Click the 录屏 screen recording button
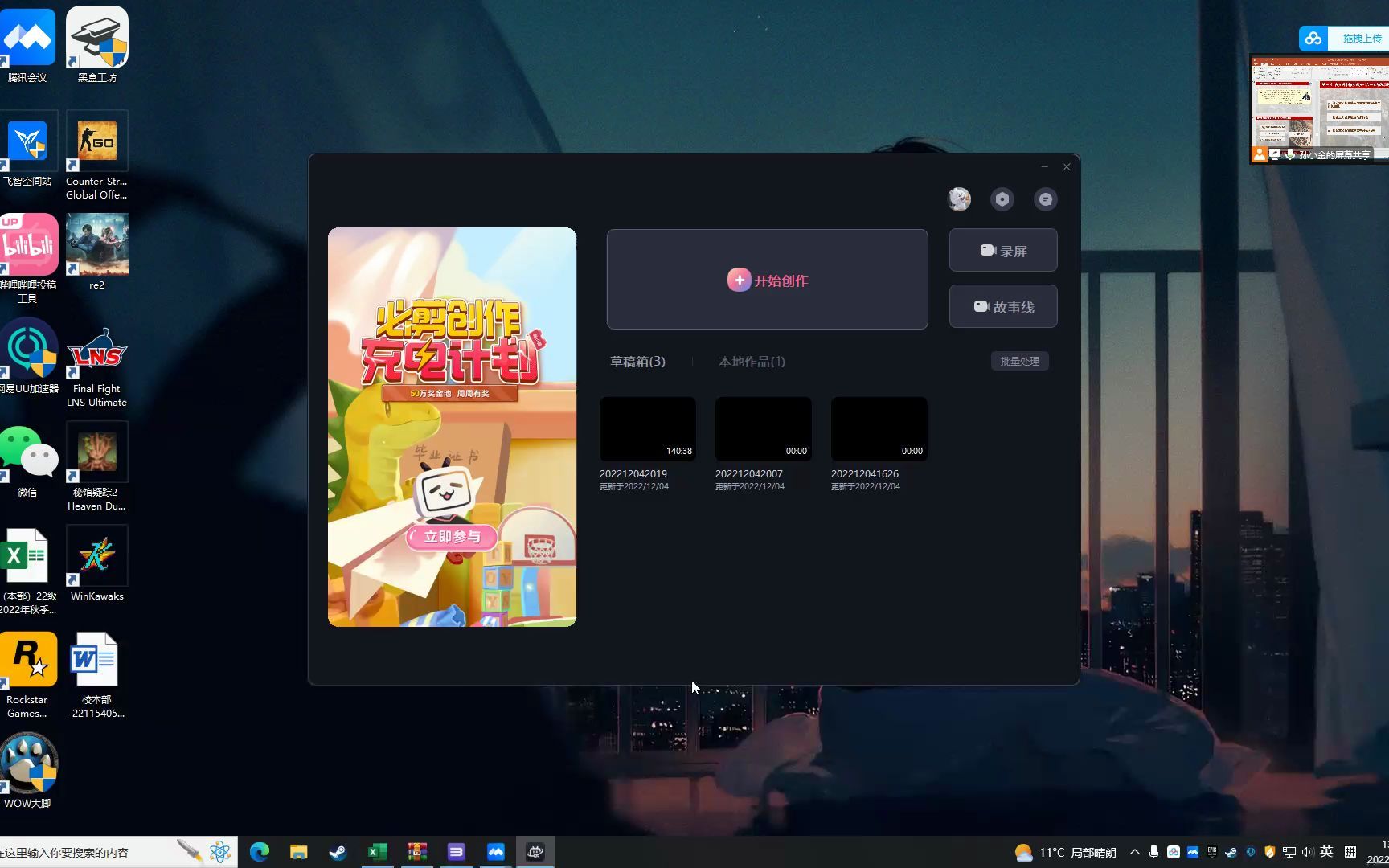This screenshot has width=1389, height=868. (x=1003, y=251)
